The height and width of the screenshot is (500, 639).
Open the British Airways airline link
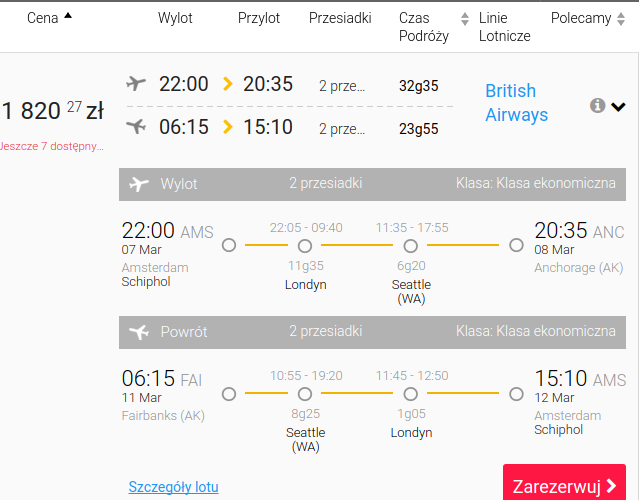click(x=516, y=103)
